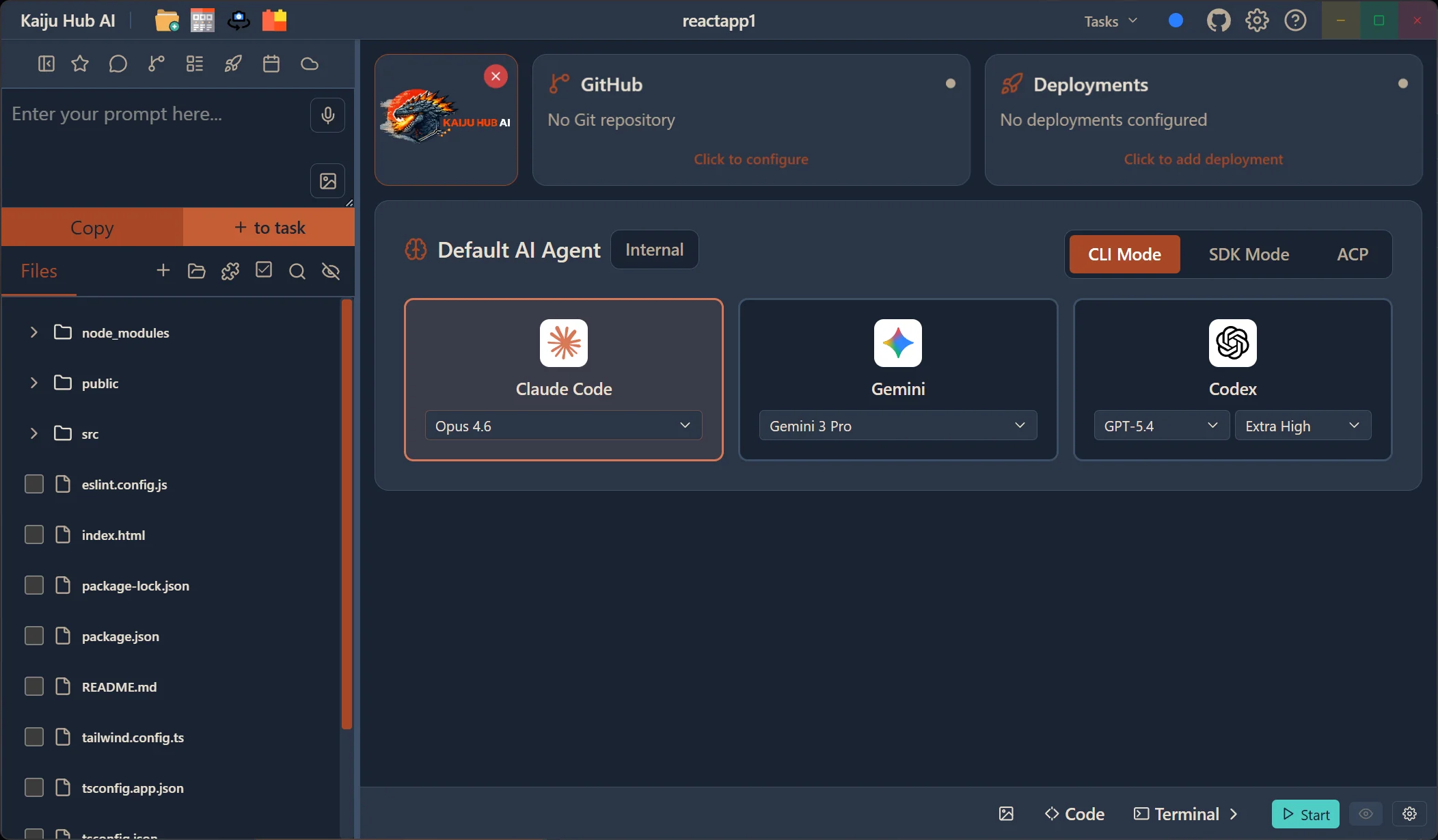The image size is (1438, 840).
Task: Click the image icon in bottom bar
Action: [1006, 813]
